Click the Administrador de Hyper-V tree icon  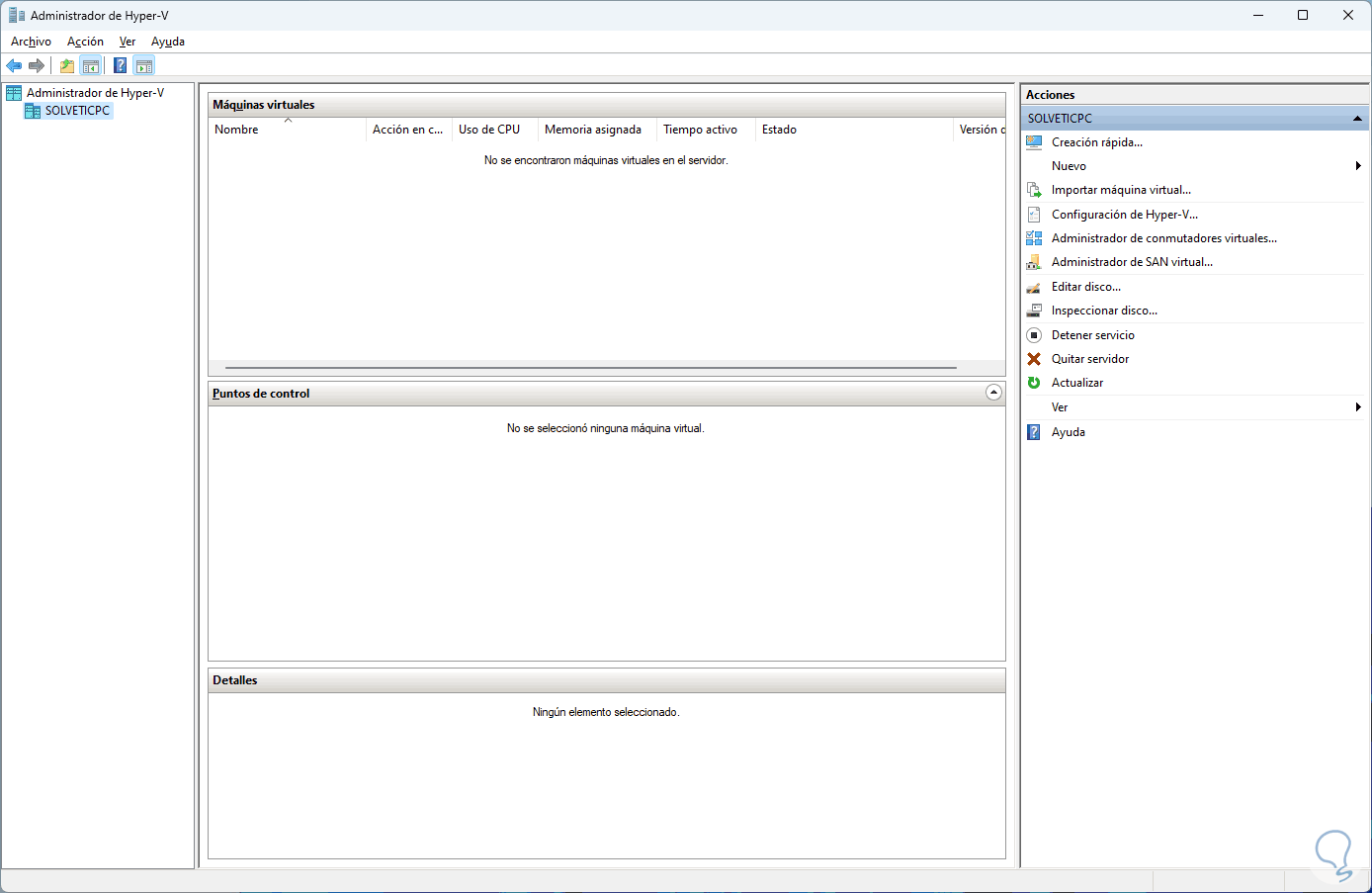(14, 93)
